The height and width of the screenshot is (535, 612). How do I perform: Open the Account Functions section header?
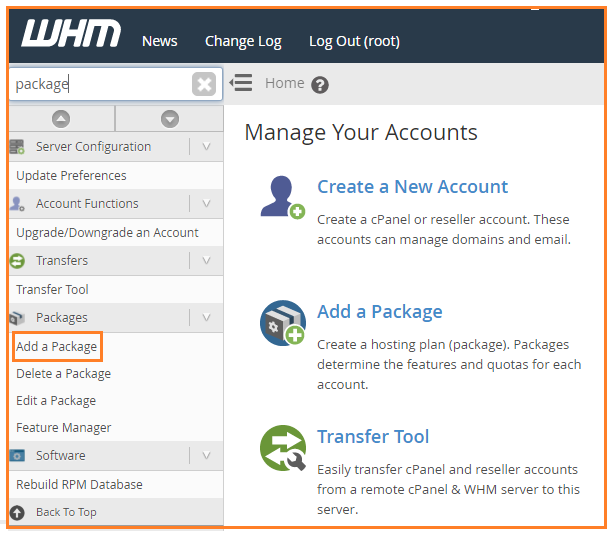(x=87, y=204)
